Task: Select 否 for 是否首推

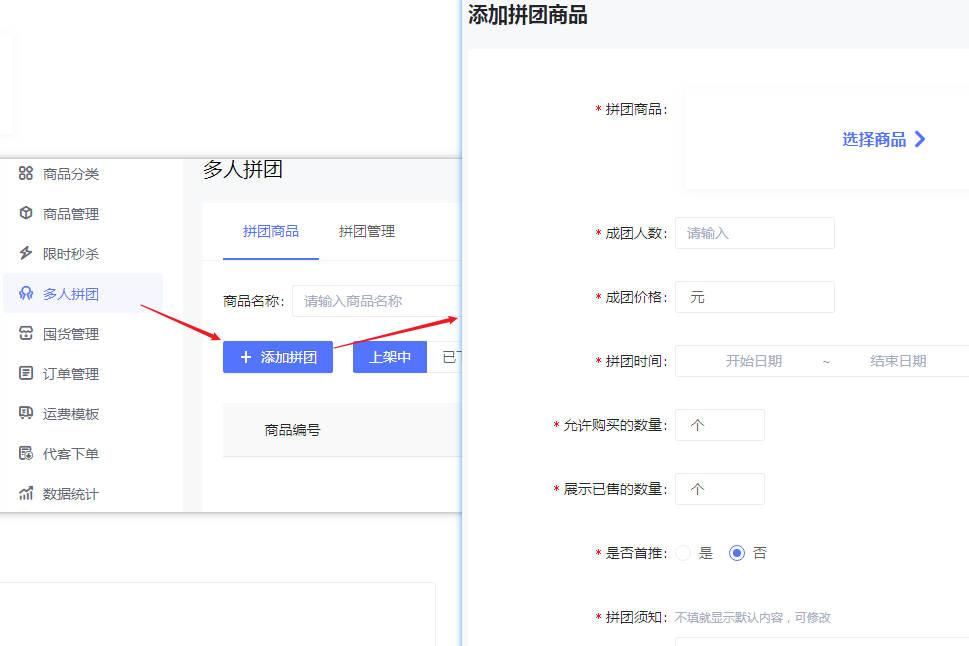Action: (738, 552)
